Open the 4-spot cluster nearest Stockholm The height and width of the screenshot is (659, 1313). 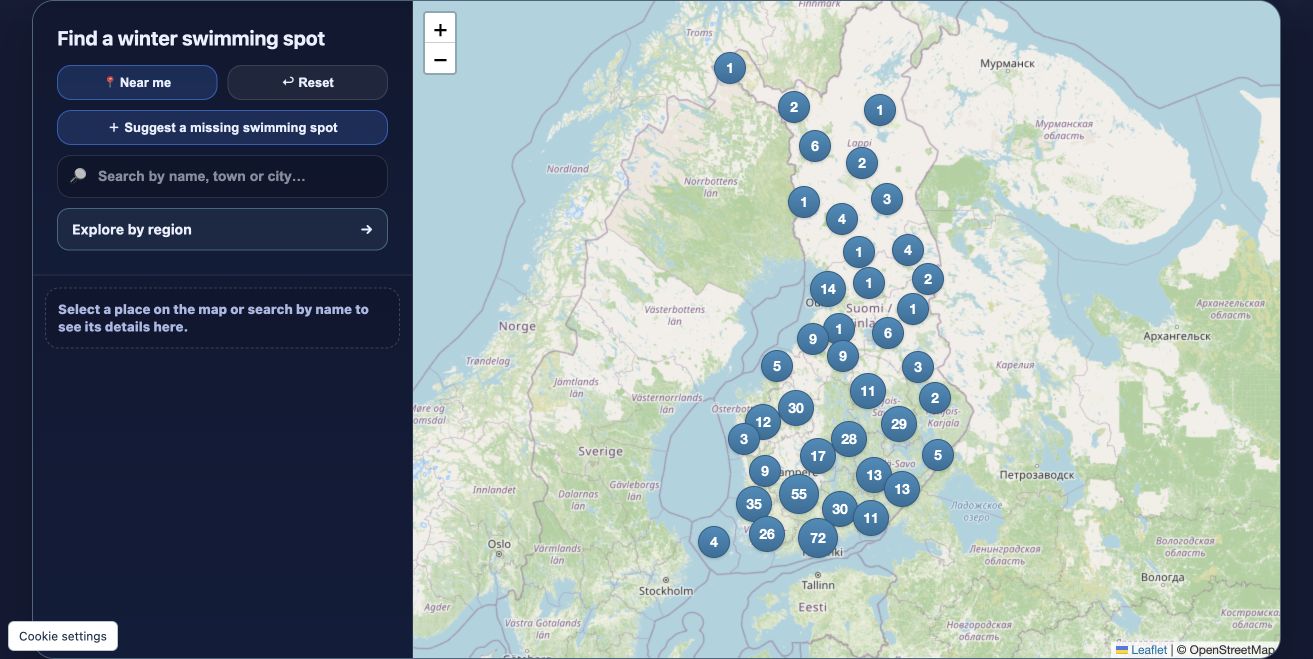click(x=714, y=543)
